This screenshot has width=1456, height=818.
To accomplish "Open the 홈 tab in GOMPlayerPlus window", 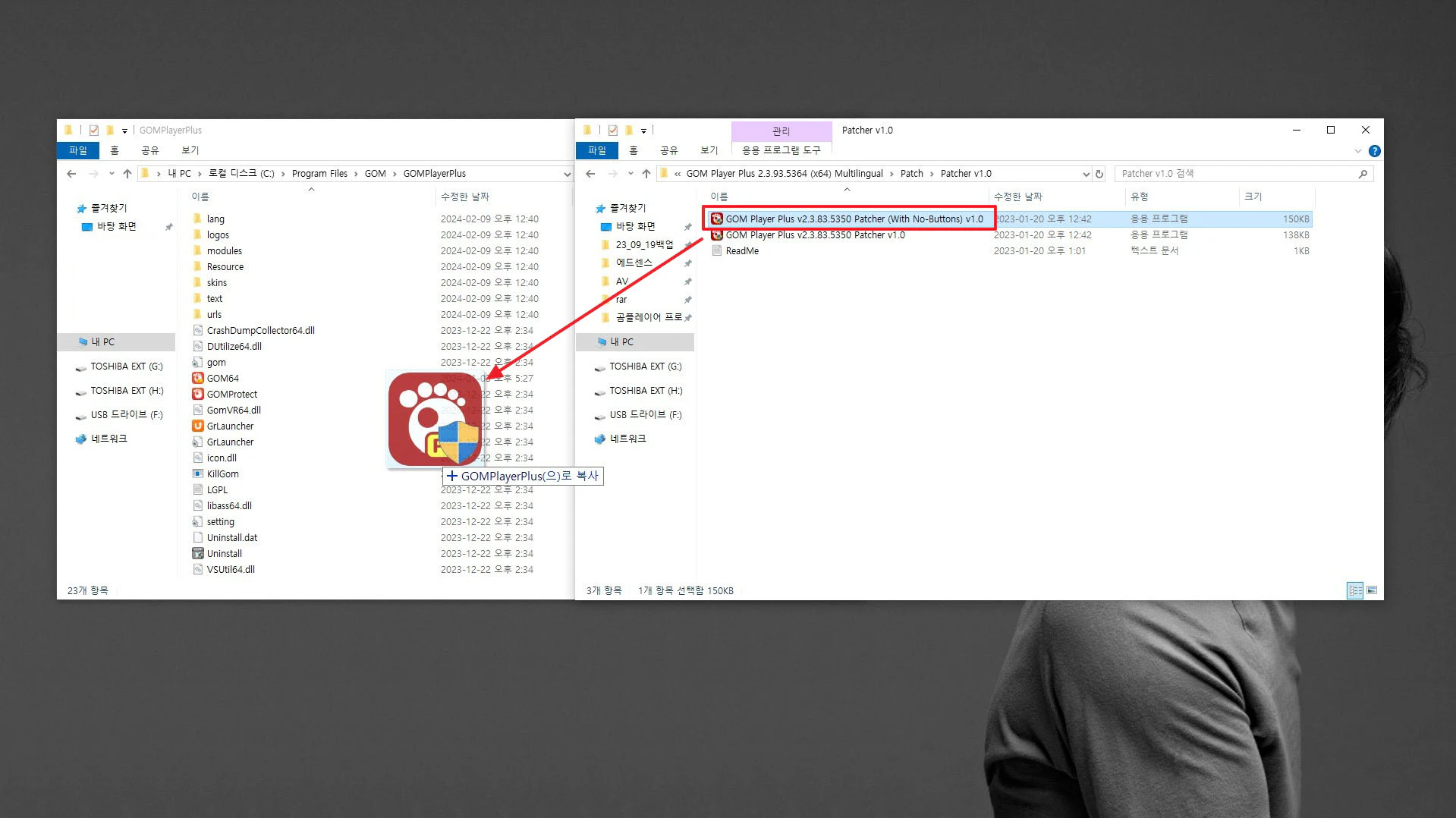I will tap(115, 150).
